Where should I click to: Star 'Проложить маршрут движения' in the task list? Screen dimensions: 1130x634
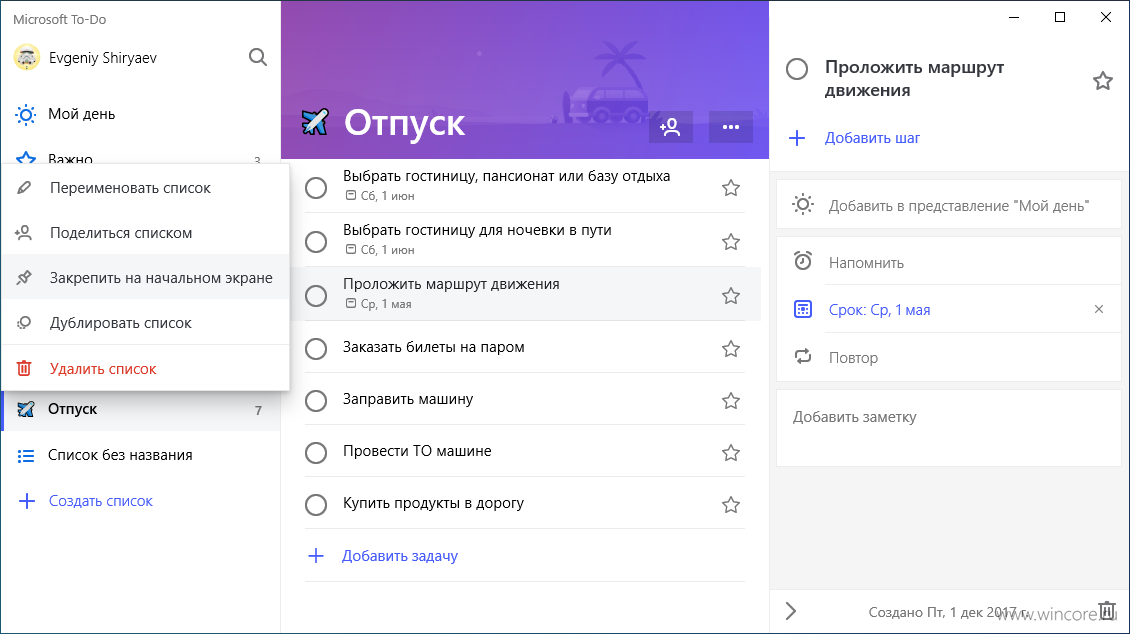click(731, 296)
